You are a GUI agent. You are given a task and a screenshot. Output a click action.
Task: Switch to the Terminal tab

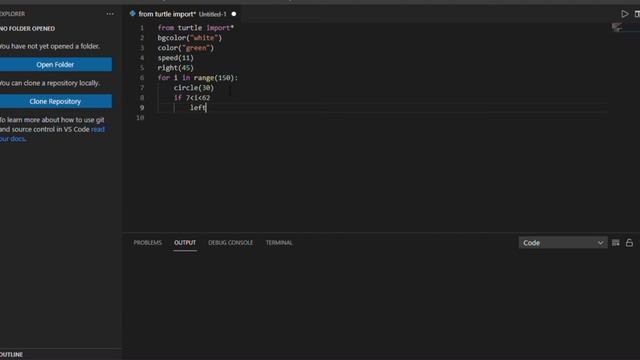tap(279, 242)
